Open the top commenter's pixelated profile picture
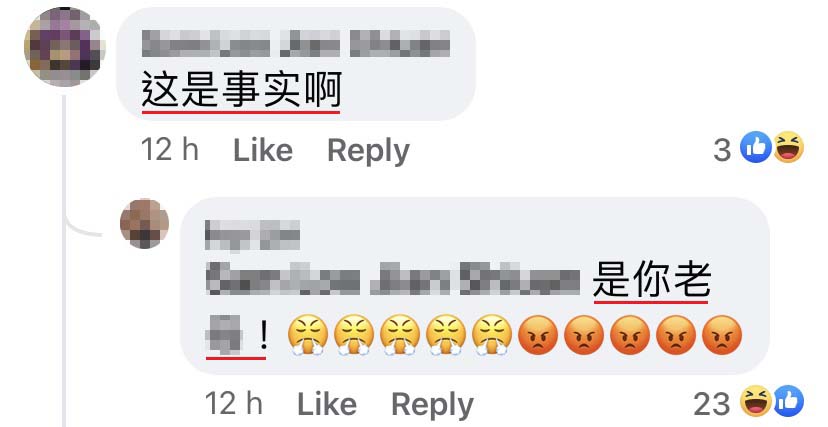 64,46
